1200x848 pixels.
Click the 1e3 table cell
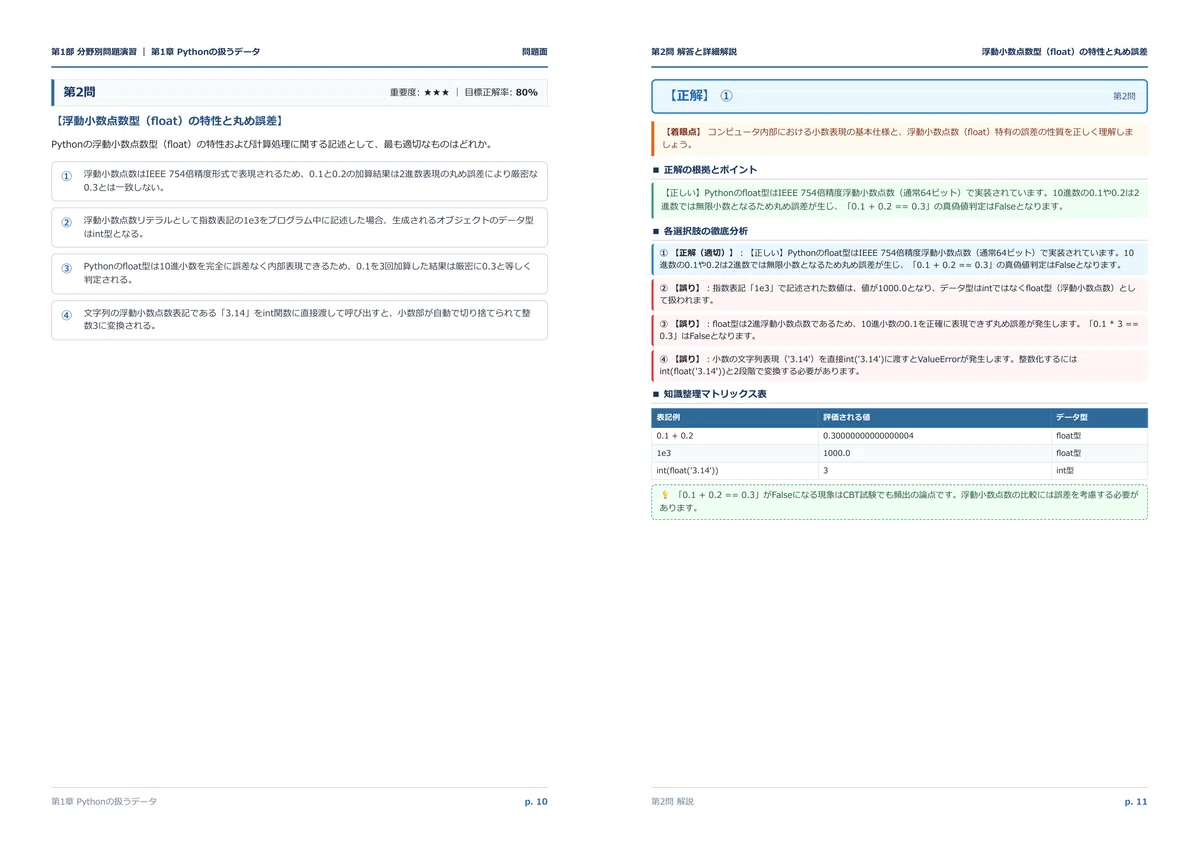click(x=734, y=453)
